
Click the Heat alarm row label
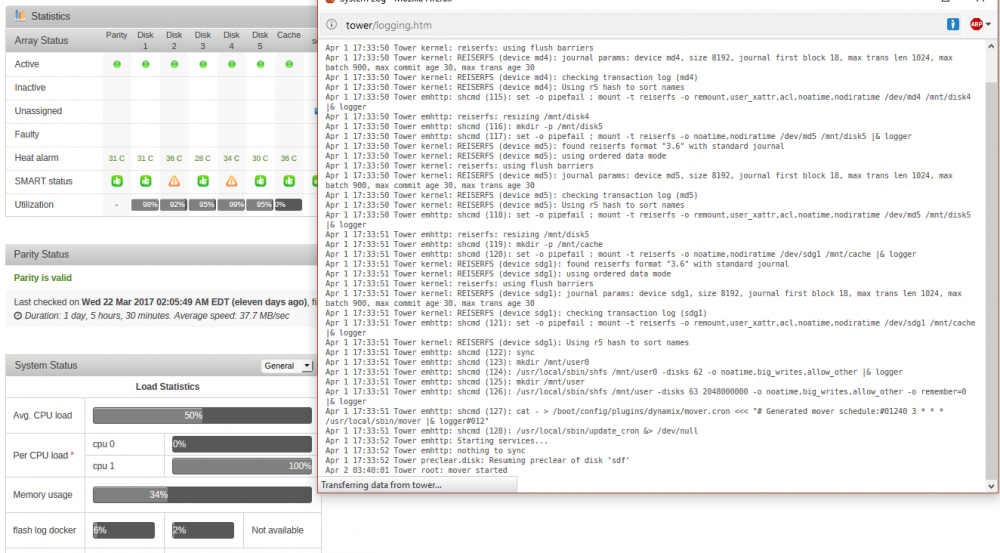tap(36, 158)
